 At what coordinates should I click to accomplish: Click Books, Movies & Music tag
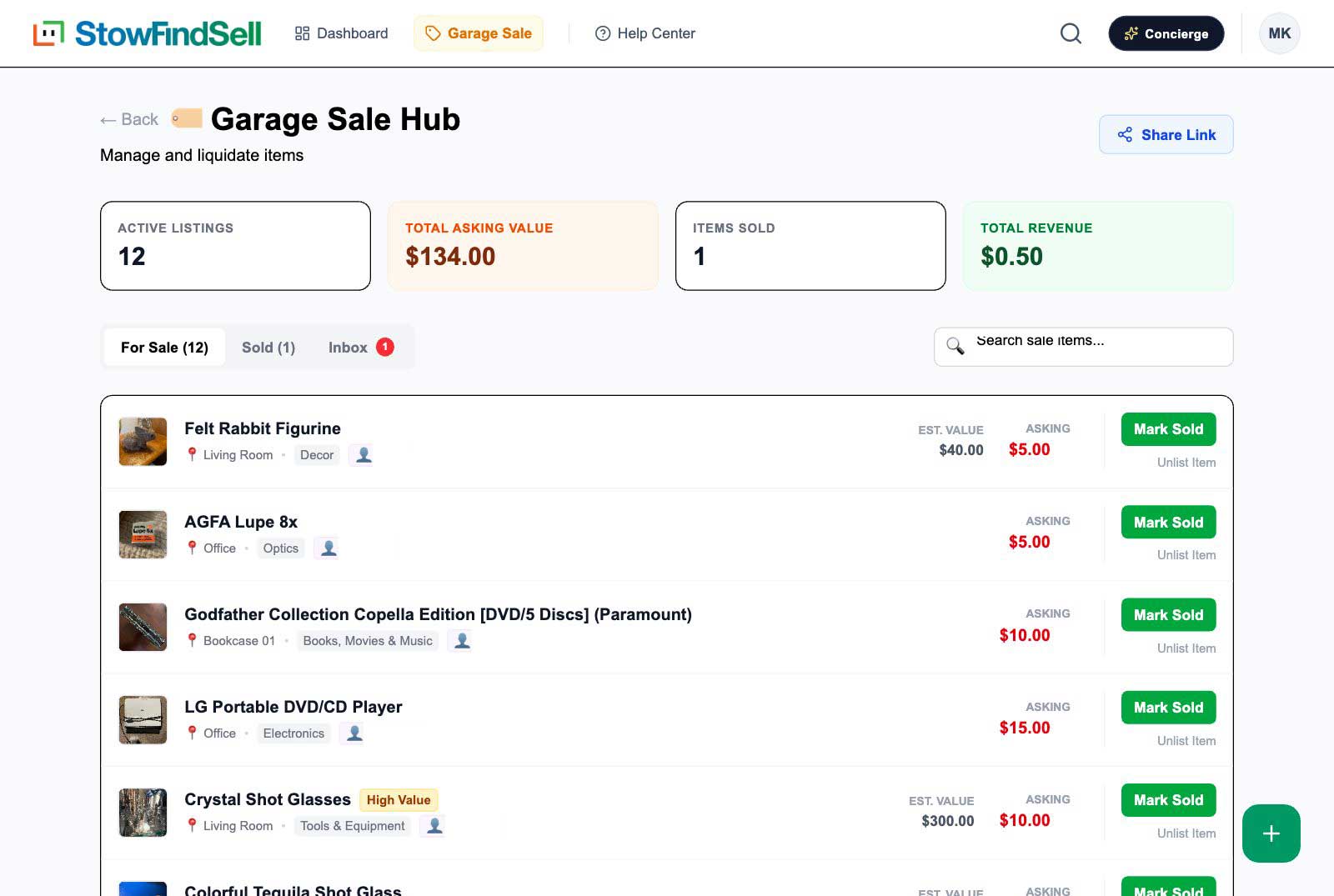(368, 641)
